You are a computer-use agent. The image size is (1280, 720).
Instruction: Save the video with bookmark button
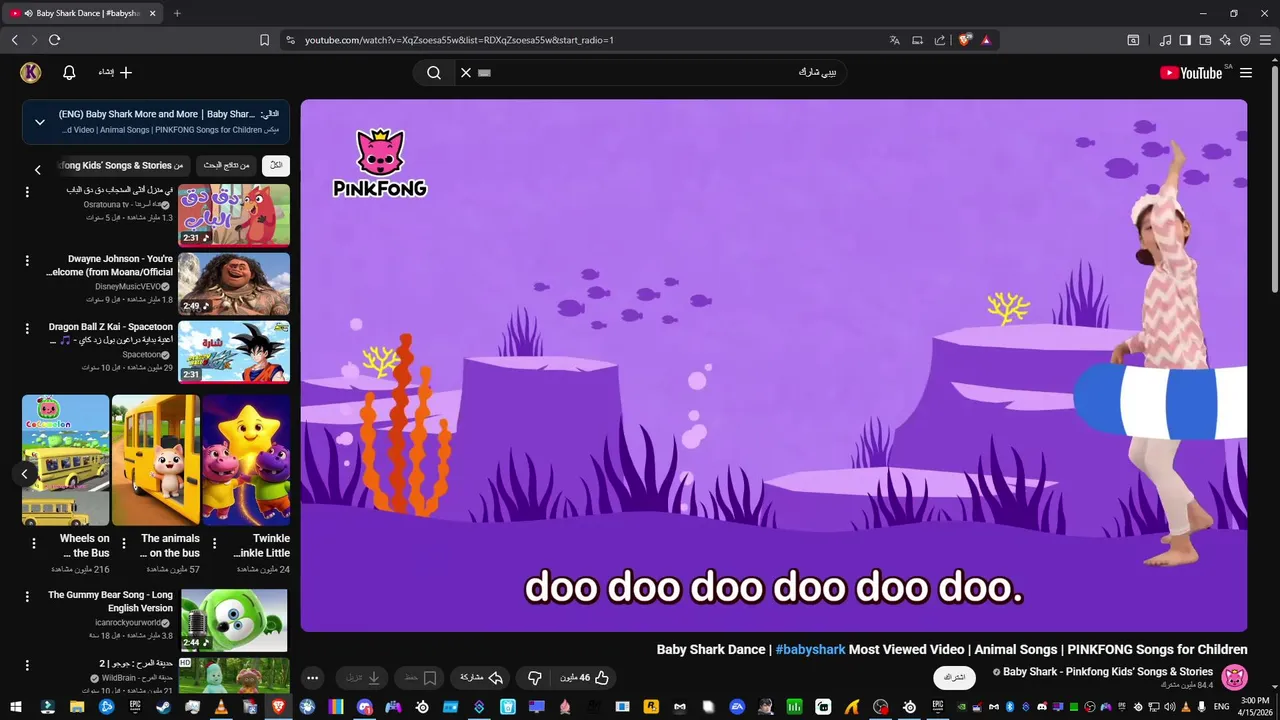421,678
